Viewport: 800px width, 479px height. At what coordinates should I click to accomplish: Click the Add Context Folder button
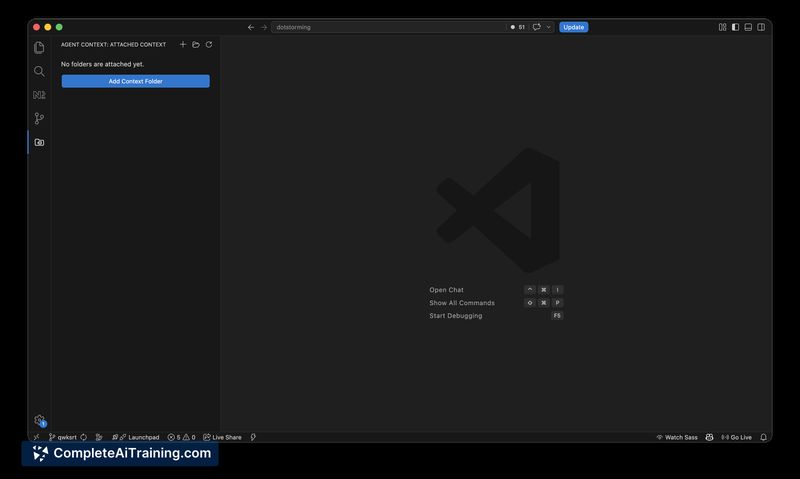135,81
